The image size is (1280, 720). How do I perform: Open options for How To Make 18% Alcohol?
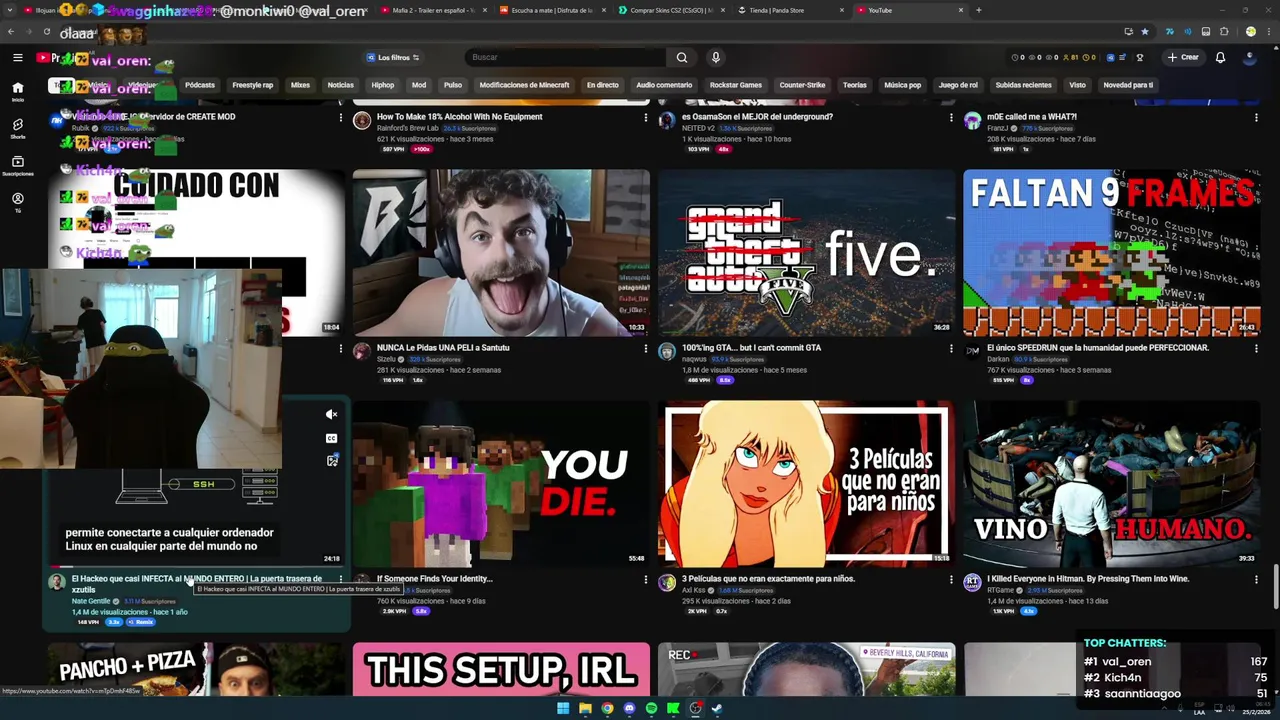point(645,118)
